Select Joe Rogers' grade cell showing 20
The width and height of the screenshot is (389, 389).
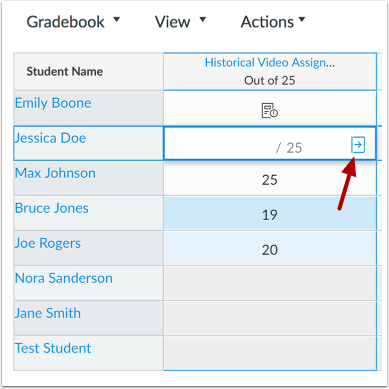270,248
